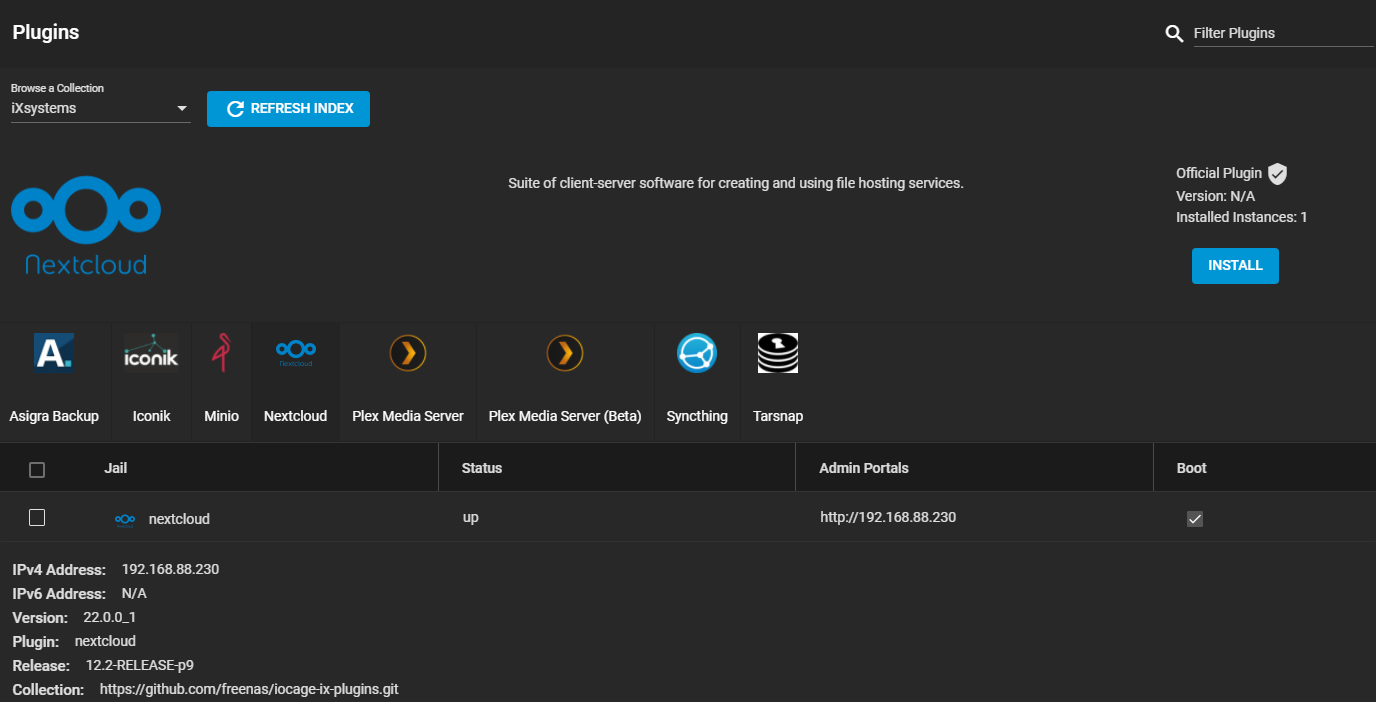Click the search magnifier icon

(1175, 33)
